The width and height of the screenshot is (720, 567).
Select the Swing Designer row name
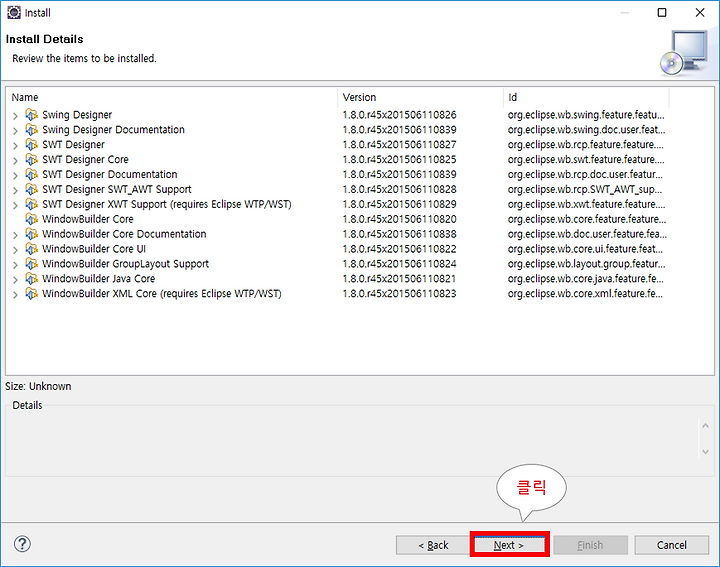(77, 115)
